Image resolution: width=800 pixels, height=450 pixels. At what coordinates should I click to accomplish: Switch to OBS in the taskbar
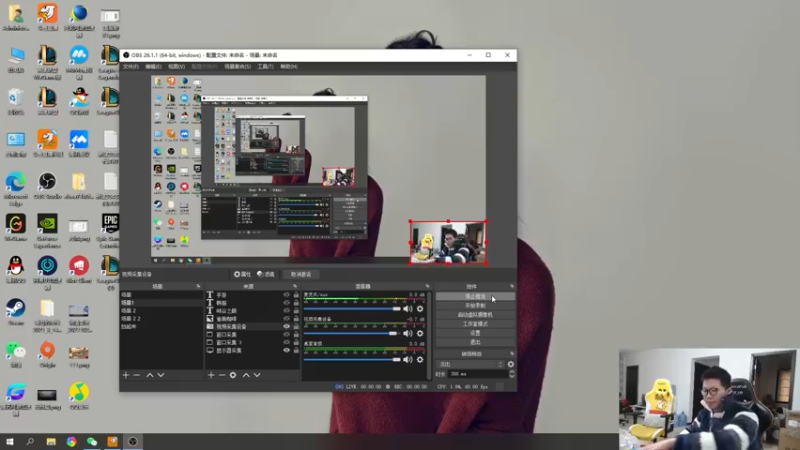tap(133, 441)
